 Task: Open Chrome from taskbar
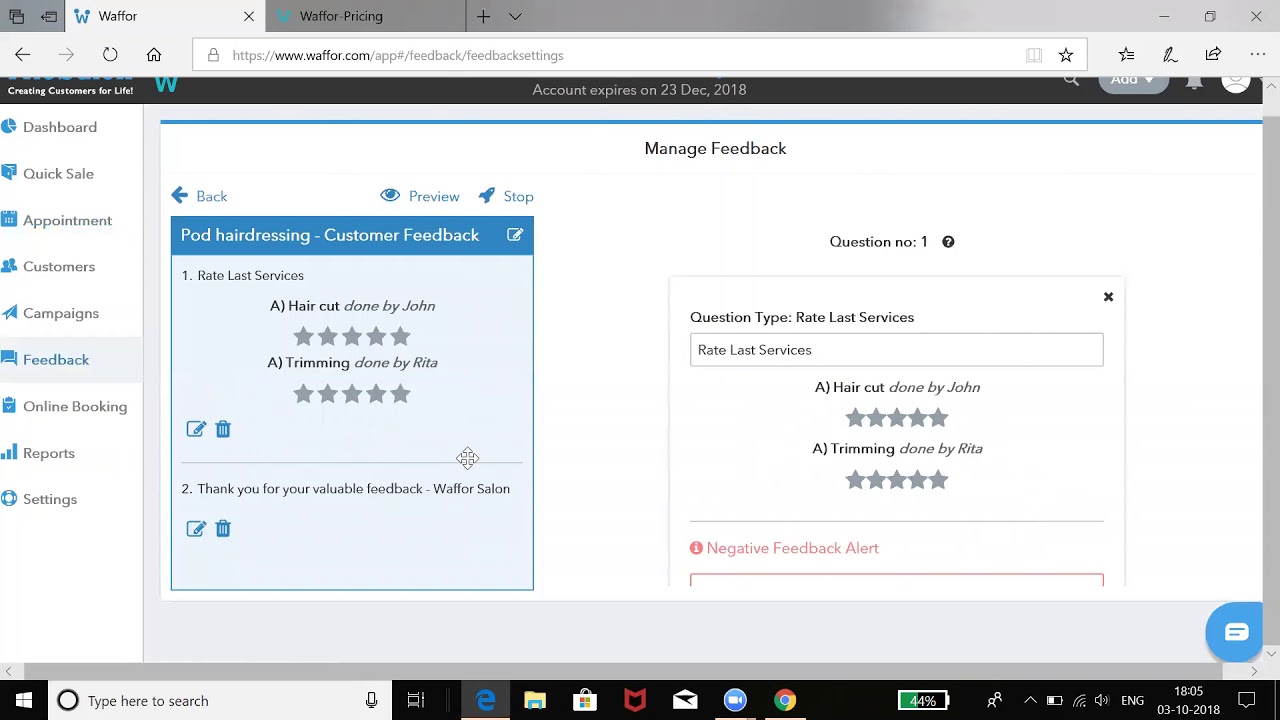pos(785,701)
